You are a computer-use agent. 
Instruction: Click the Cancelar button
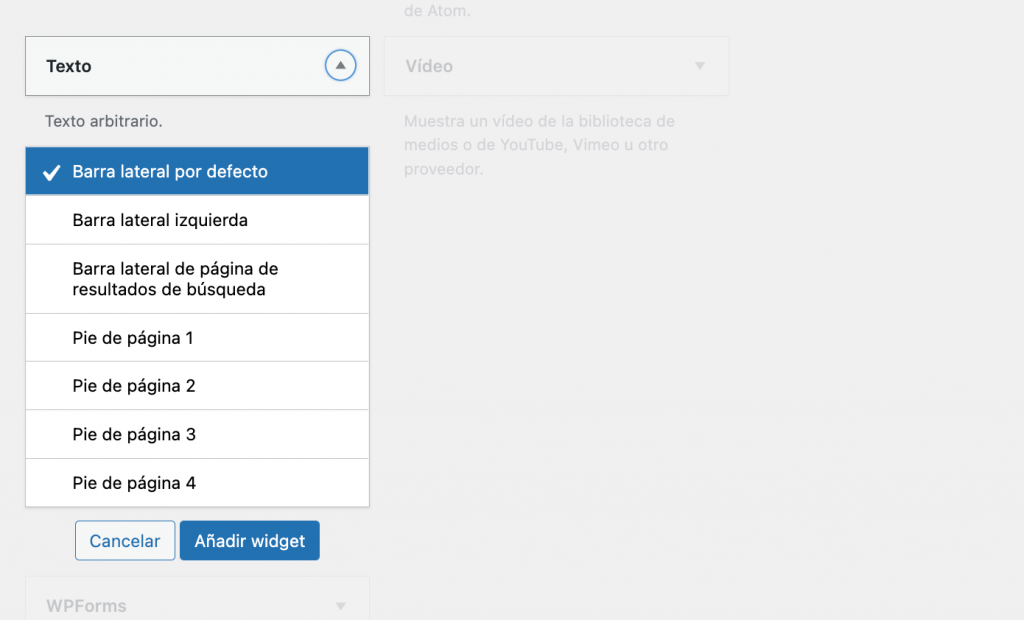coord(125,540)
